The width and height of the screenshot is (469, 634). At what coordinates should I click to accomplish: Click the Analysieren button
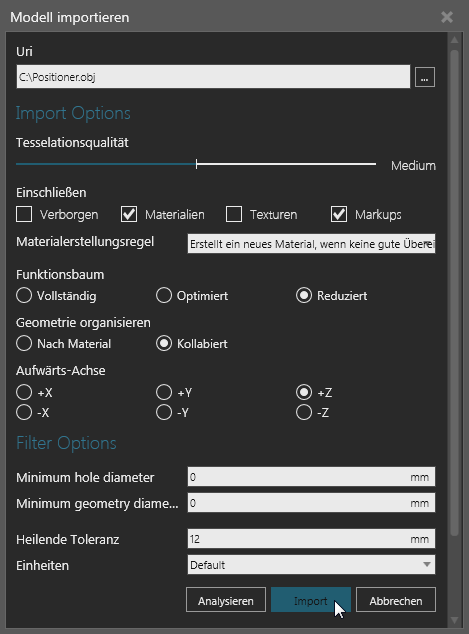click(226, 600)
